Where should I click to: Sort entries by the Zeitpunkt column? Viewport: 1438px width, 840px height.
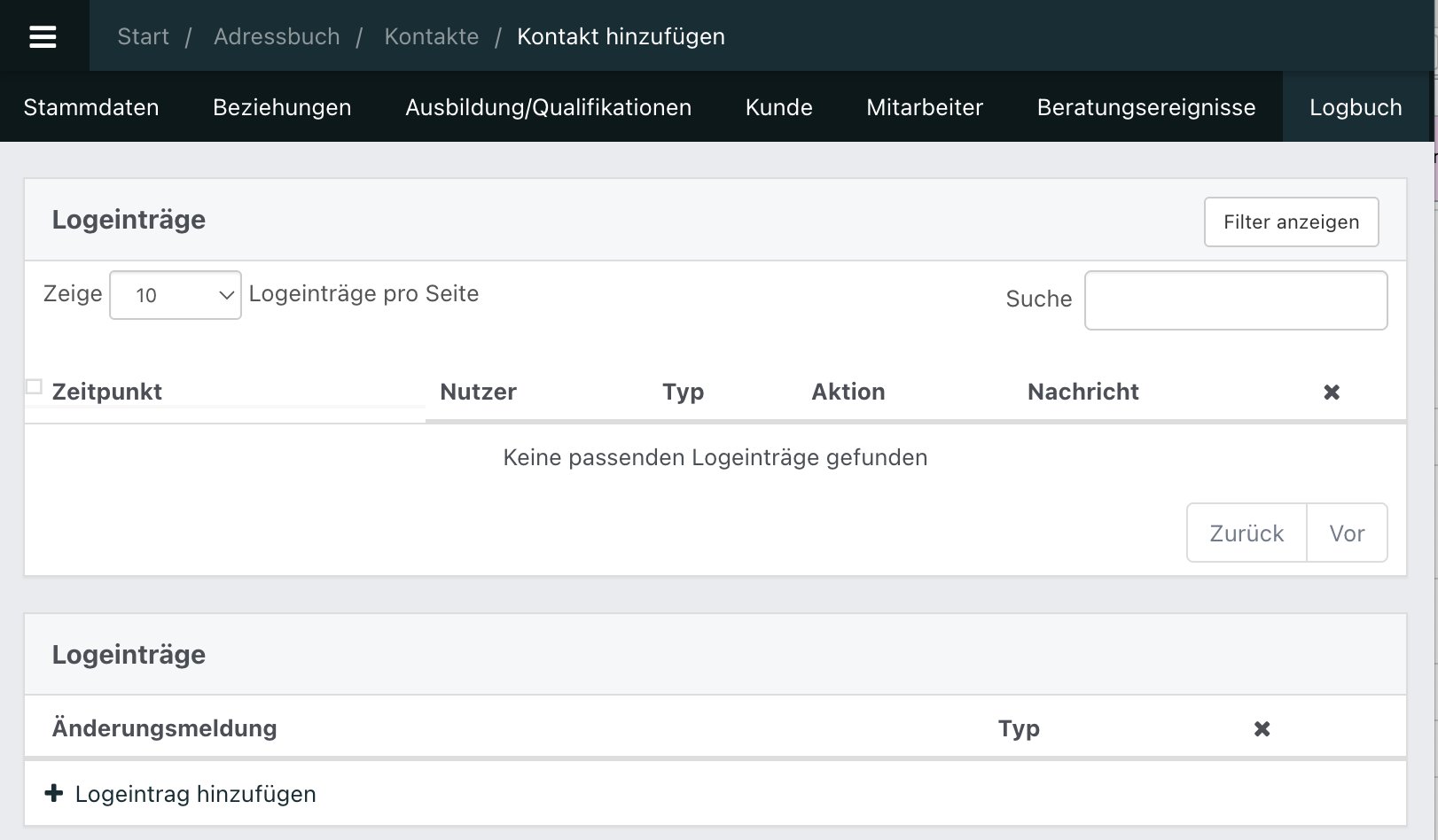pyautogui.click(x=107, y=391)
